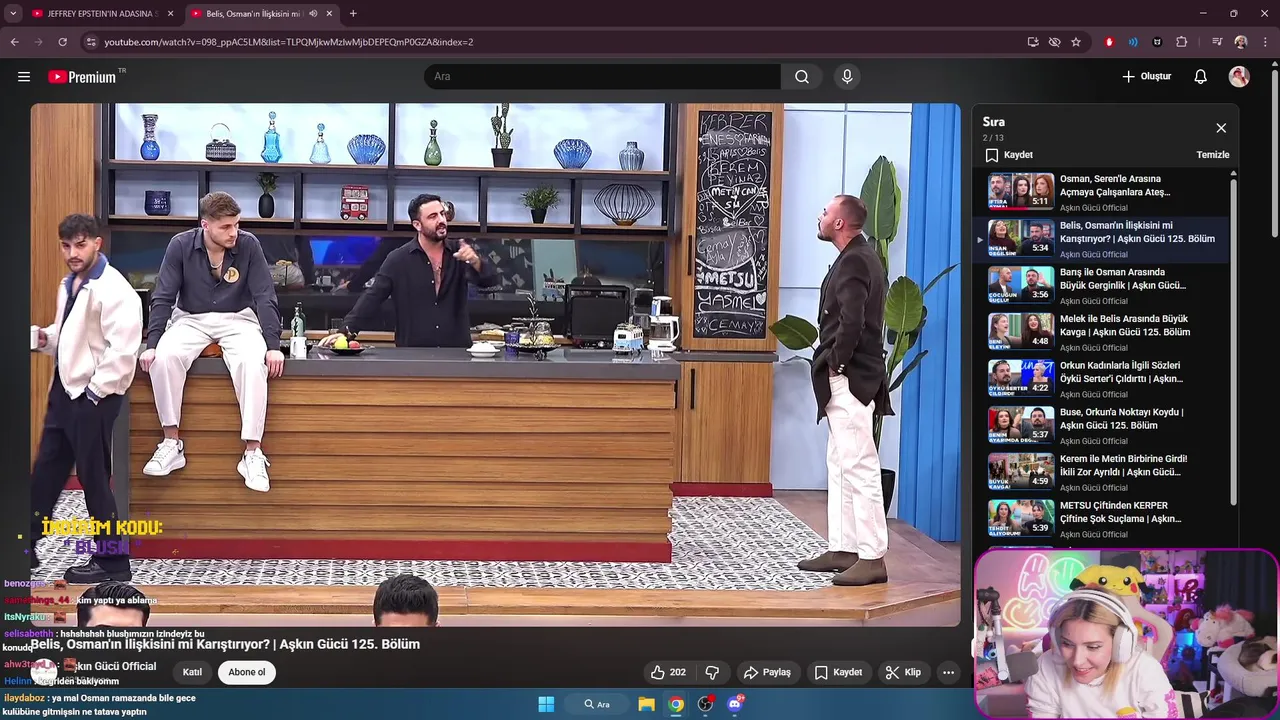
Task: Open the YouTube hamburger guide menu
Action: (24, 76)
